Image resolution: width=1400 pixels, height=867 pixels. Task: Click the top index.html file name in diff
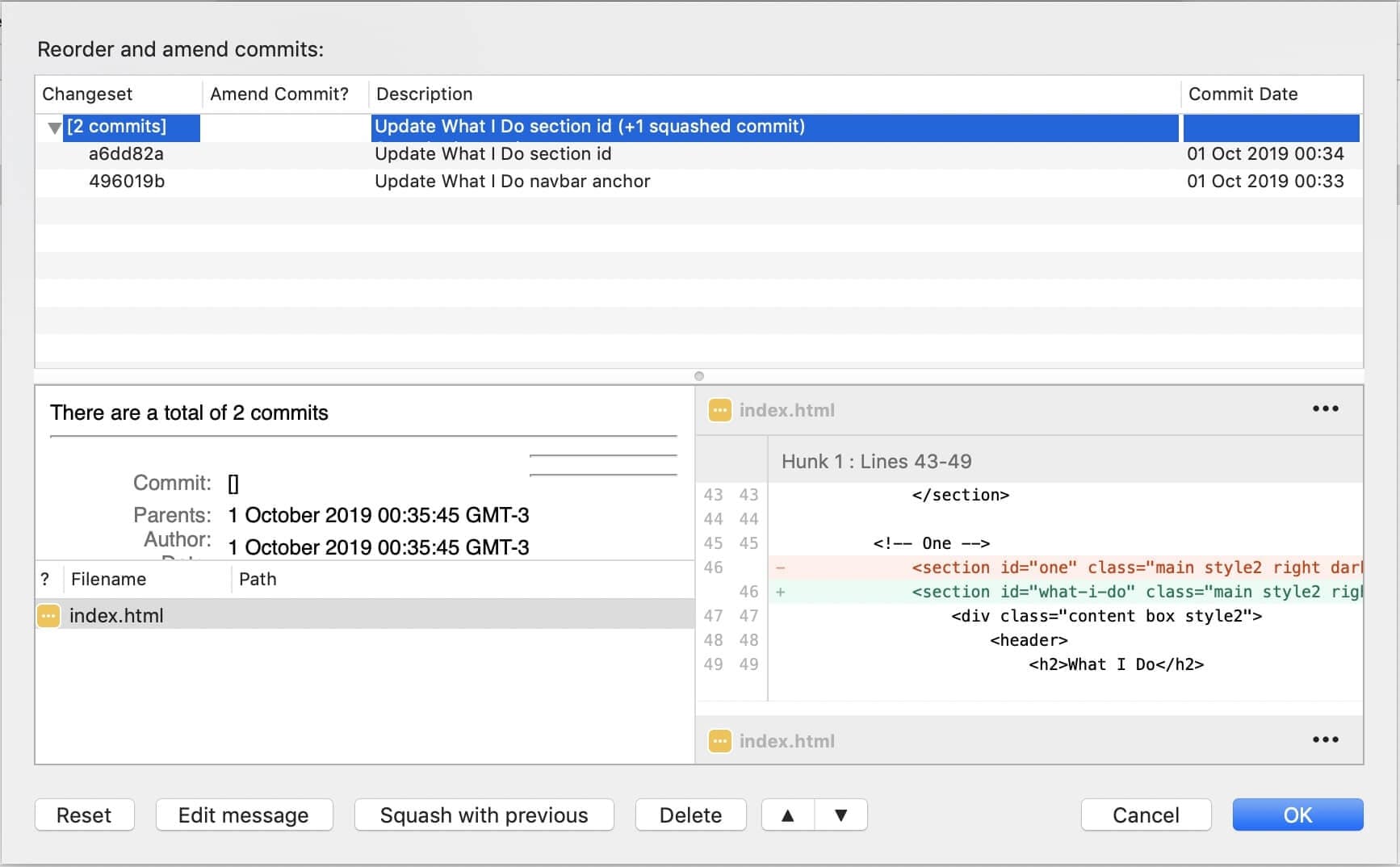pyautogui.click(x=787, y=410)
